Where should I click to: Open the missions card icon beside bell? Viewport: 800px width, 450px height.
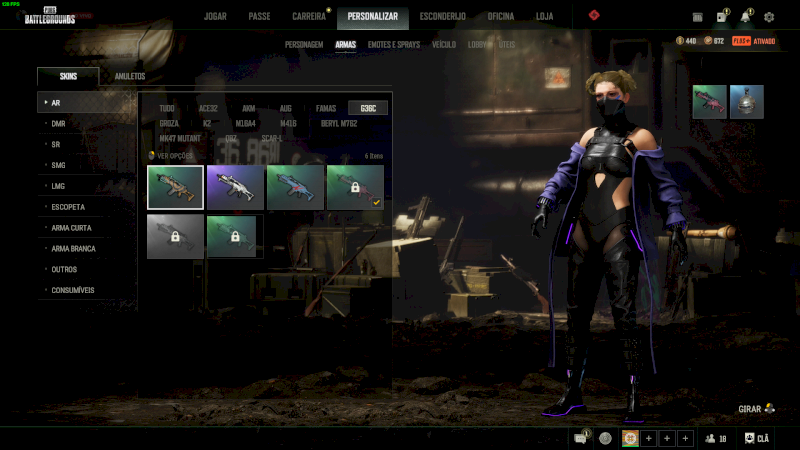click(x=721, y=17)
